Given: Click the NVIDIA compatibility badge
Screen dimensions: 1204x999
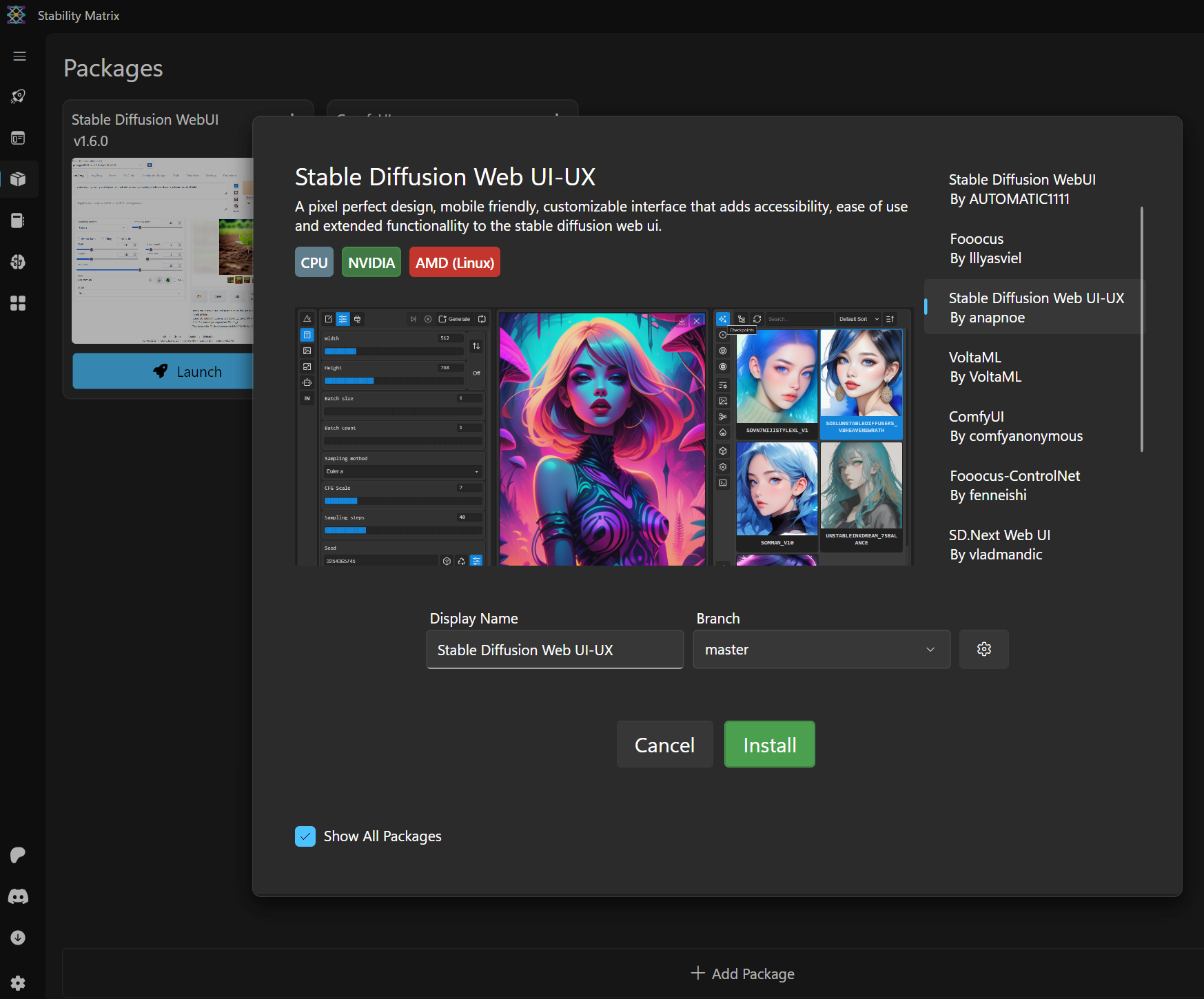Looking at the screenshot, I should click(x=371, y=262).
